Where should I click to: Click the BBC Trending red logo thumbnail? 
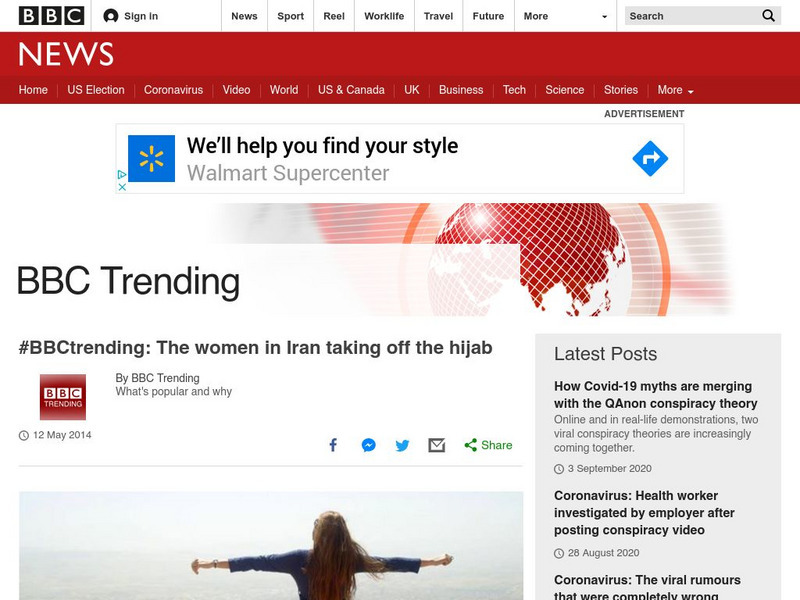[x=62, y=397]
